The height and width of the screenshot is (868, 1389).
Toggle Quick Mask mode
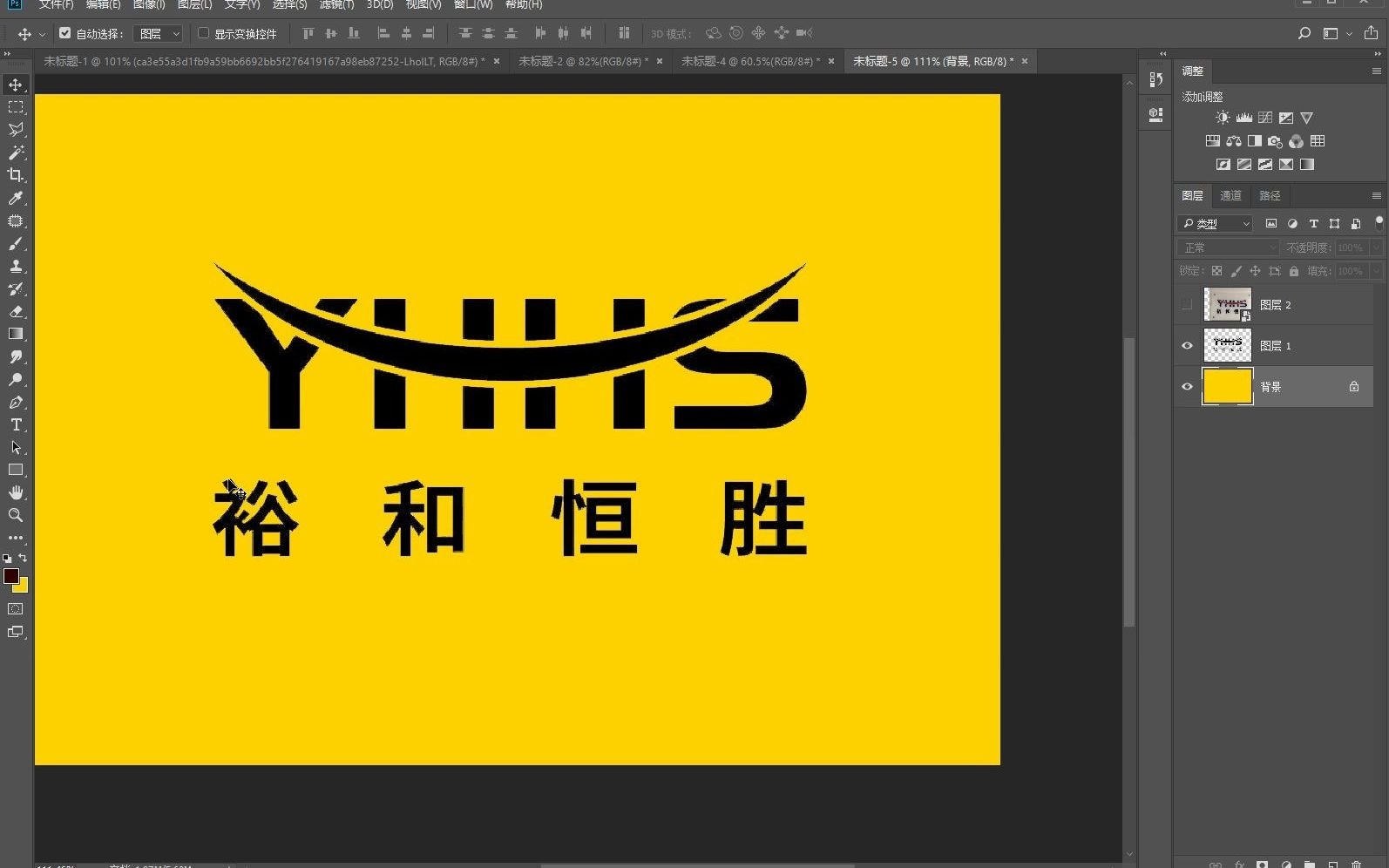point(16,609)
